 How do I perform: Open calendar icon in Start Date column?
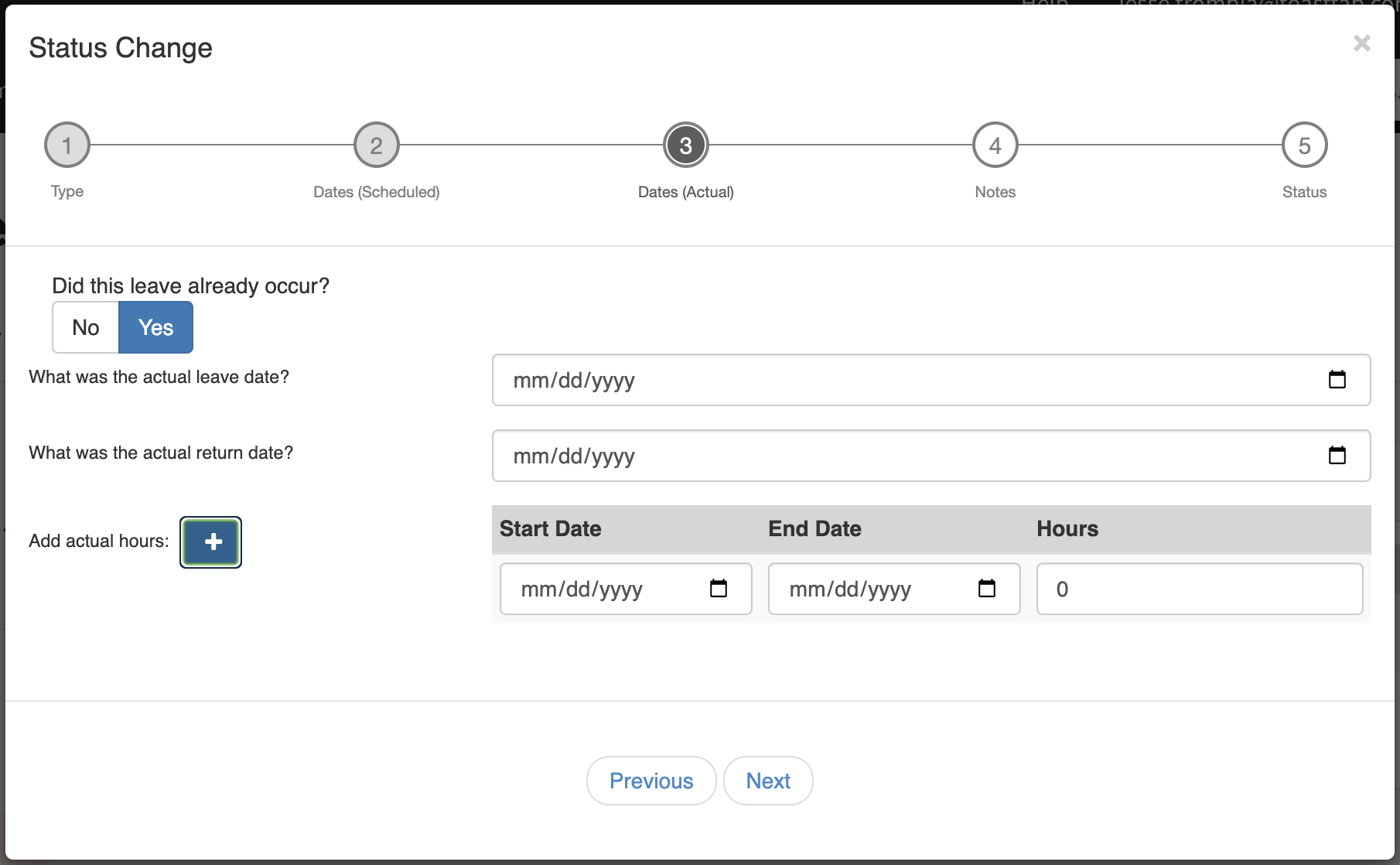tap(718, 589)
